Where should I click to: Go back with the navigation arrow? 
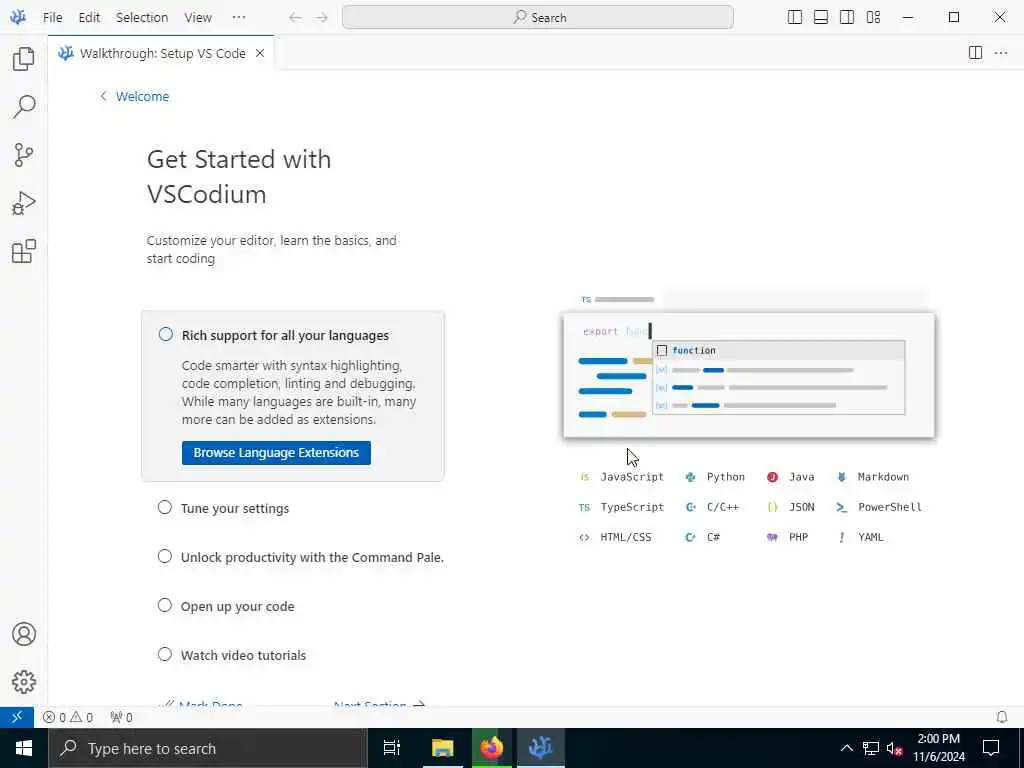tap(295, 18)
